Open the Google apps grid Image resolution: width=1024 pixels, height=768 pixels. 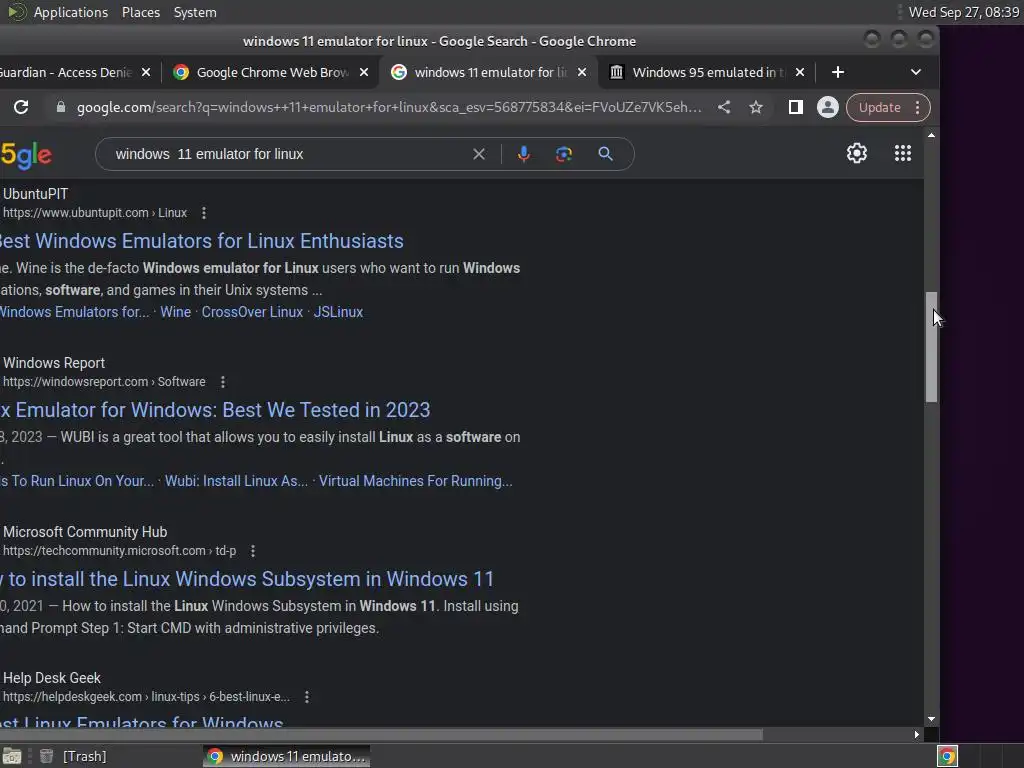(903, 153)
